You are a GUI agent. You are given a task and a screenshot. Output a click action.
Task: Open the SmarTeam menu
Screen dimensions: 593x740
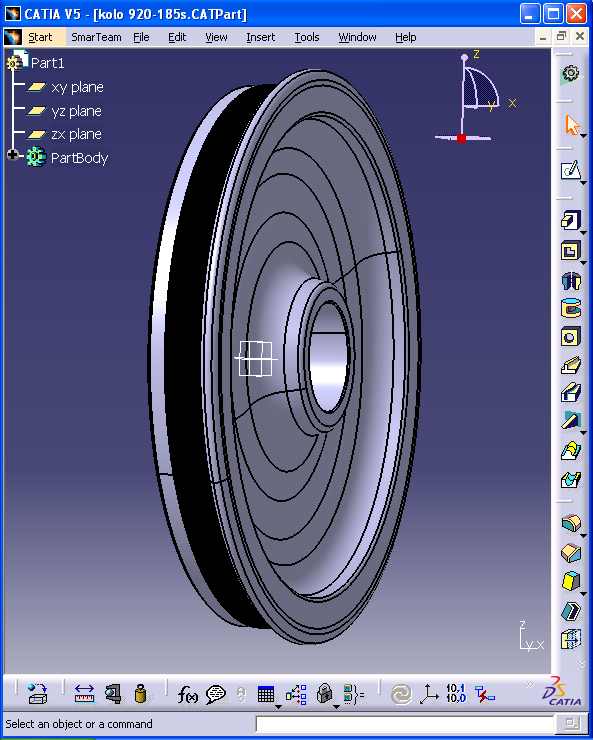[96, 37]
